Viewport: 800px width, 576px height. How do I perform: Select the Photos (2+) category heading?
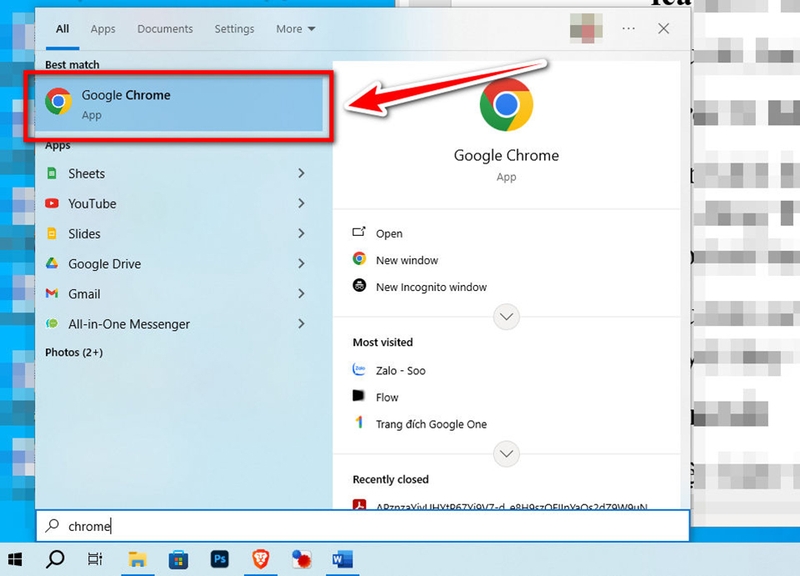[74, 352]
